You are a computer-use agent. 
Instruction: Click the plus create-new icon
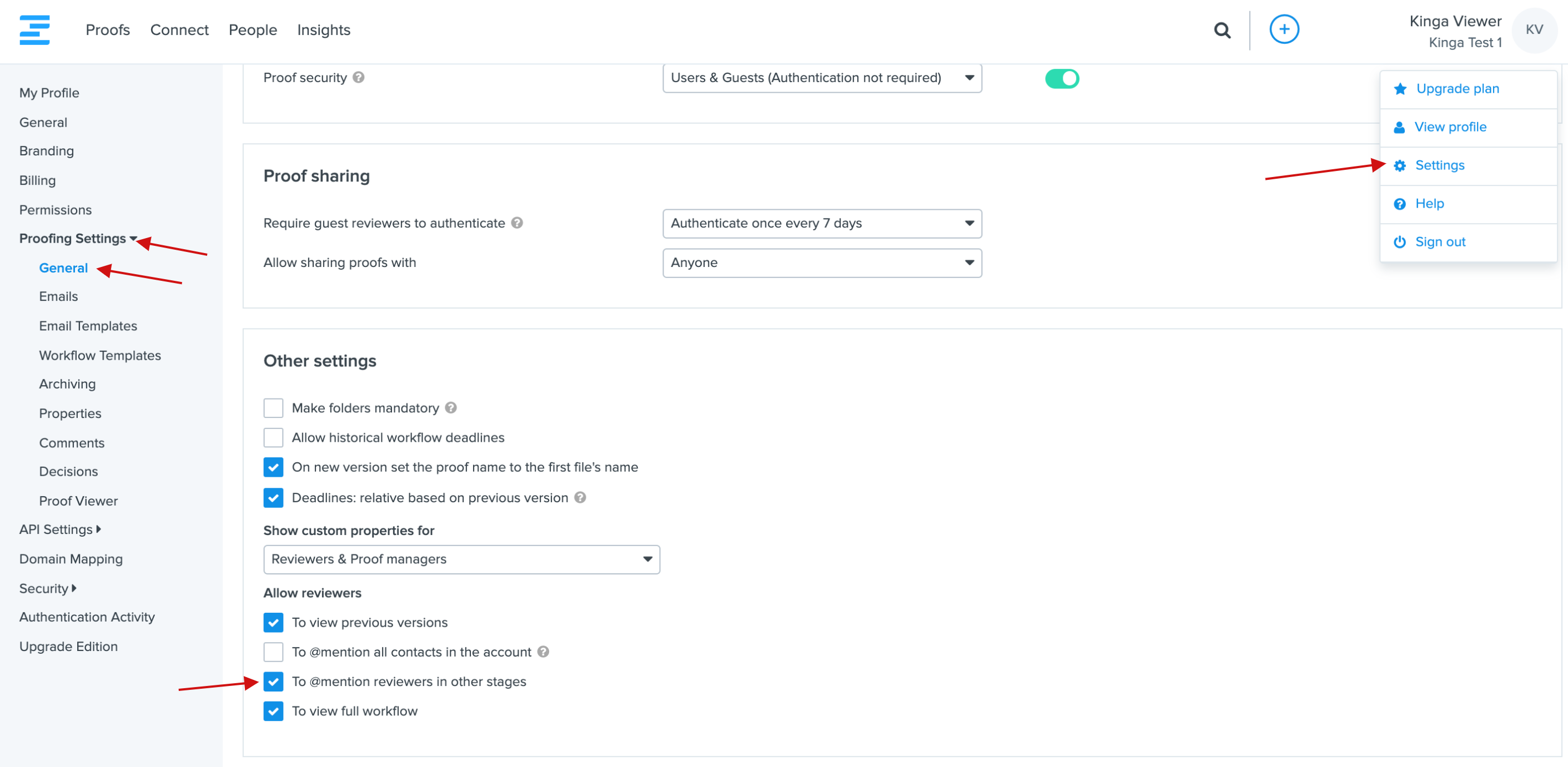pos(1284,29)
